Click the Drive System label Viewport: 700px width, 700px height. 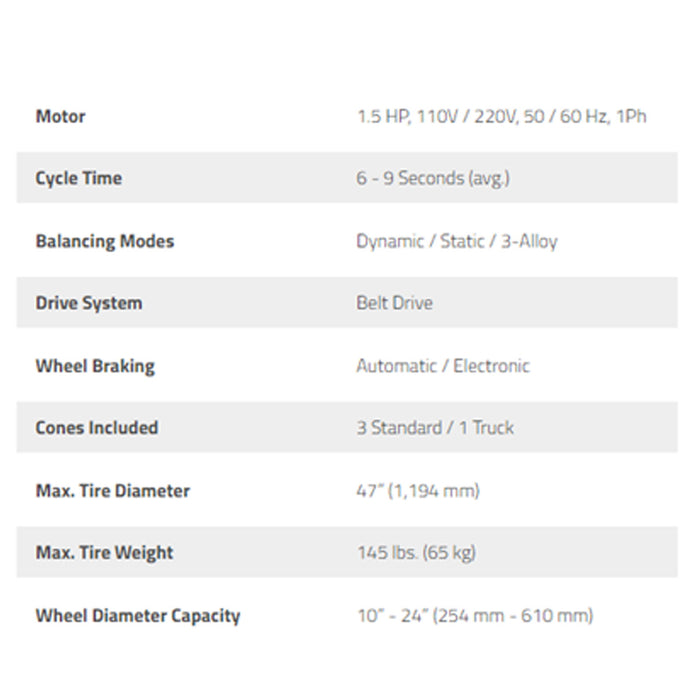(x=88, y=303)
